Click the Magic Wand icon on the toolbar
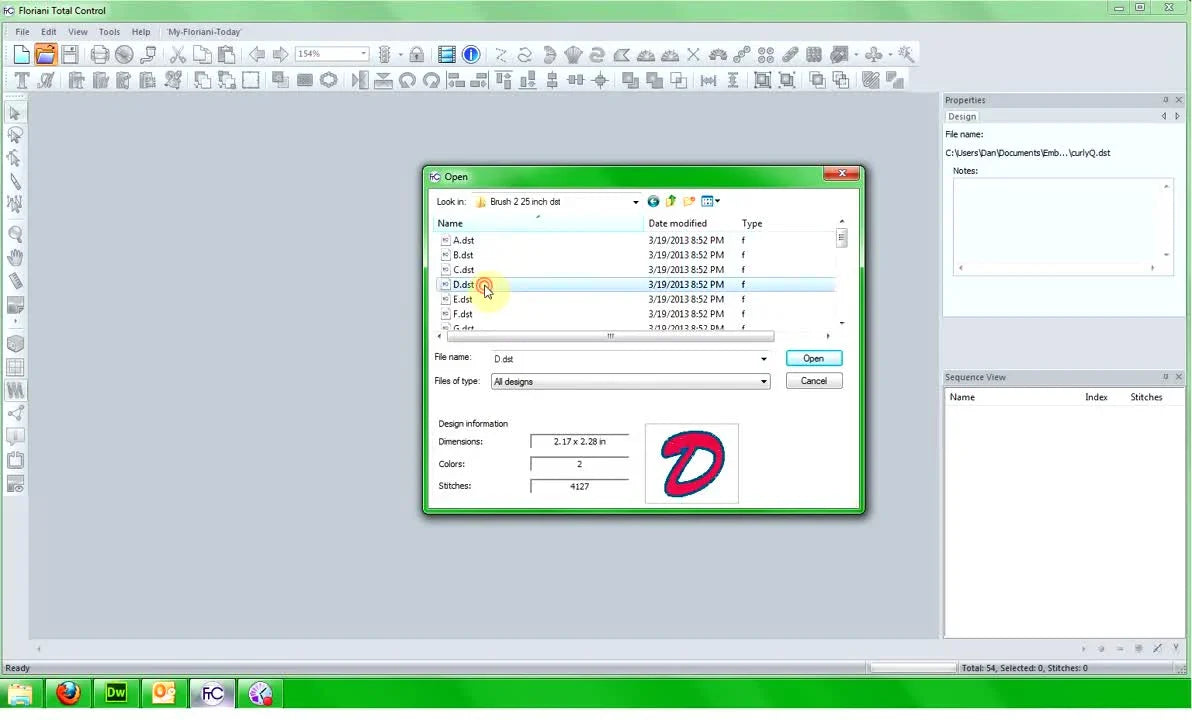Viewport: 1192px width, 720px height. [905, 54]
